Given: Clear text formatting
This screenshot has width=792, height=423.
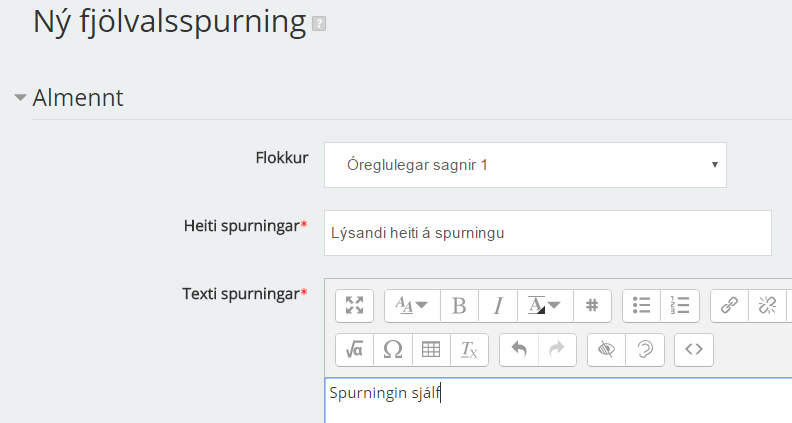Looking at the screenshot, I should 469,350.
